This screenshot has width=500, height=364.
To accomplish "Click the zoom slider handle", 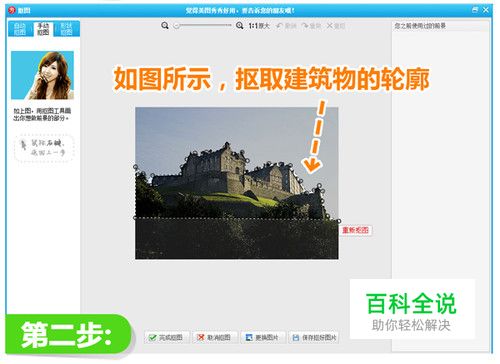I will pos(177,25).
